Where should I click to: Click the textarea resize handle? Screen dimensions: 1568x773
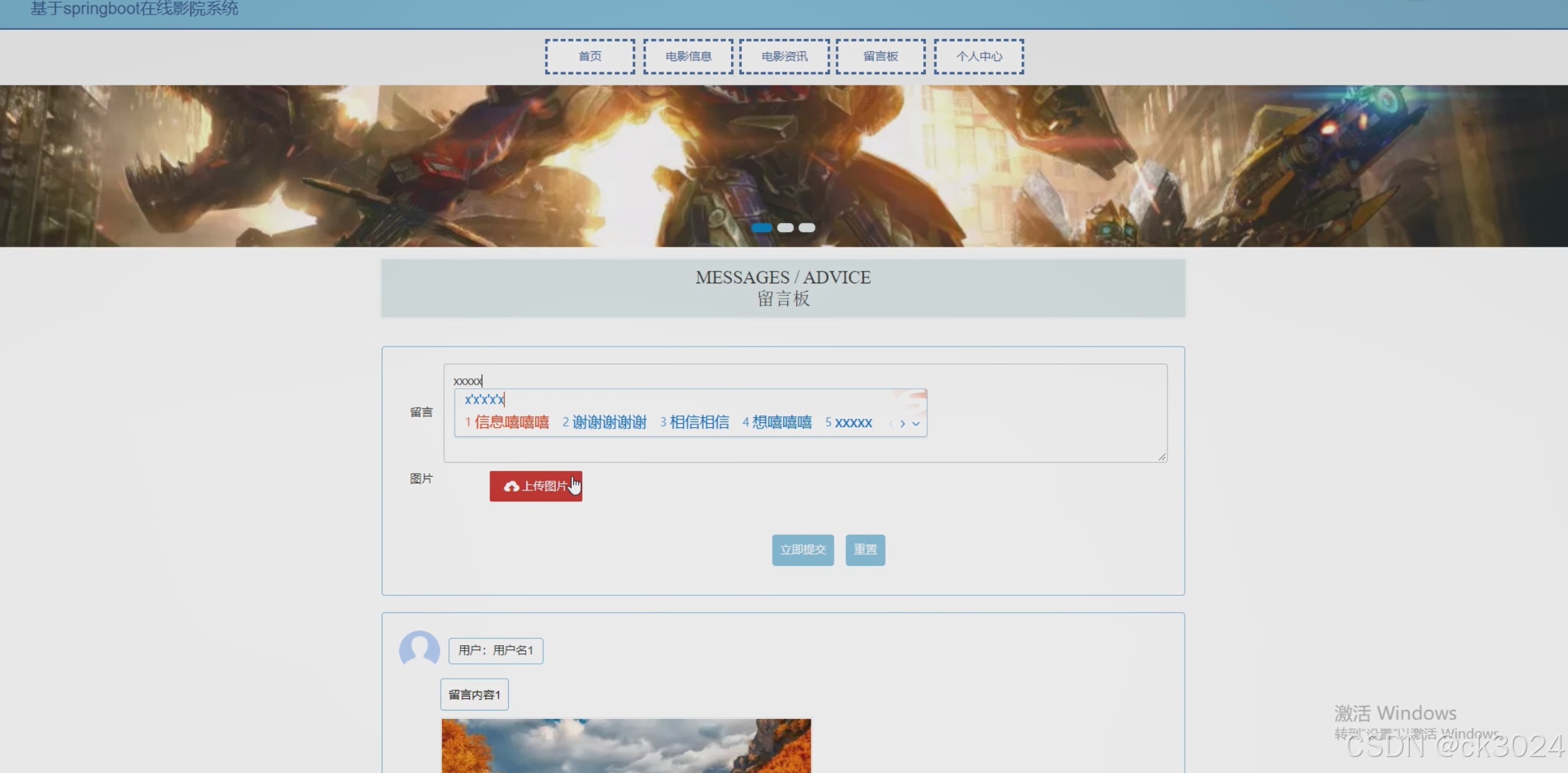[x=1162, y=457]
